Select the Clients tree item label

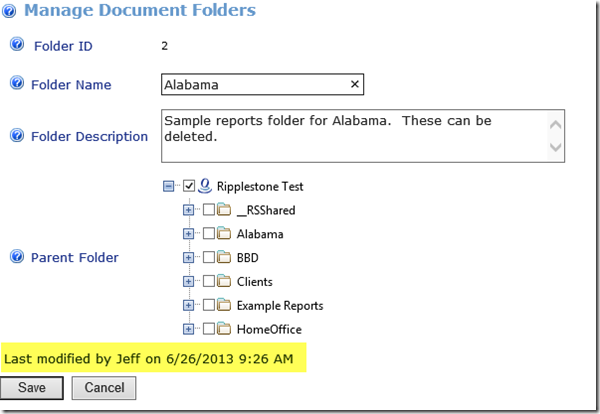point(254,282)
